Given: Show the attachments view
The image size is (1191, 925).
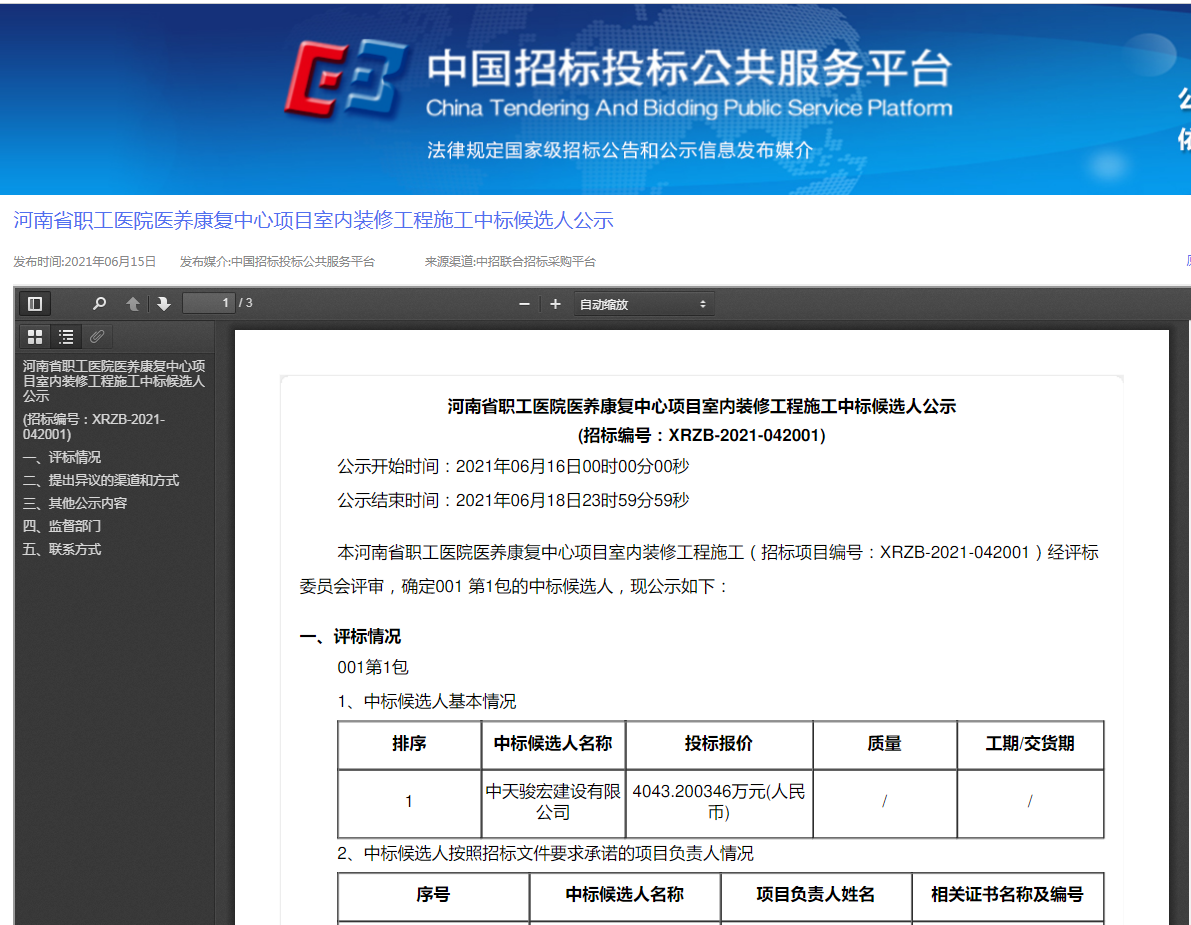Looking at the screenshot, I should click(97, 336).
